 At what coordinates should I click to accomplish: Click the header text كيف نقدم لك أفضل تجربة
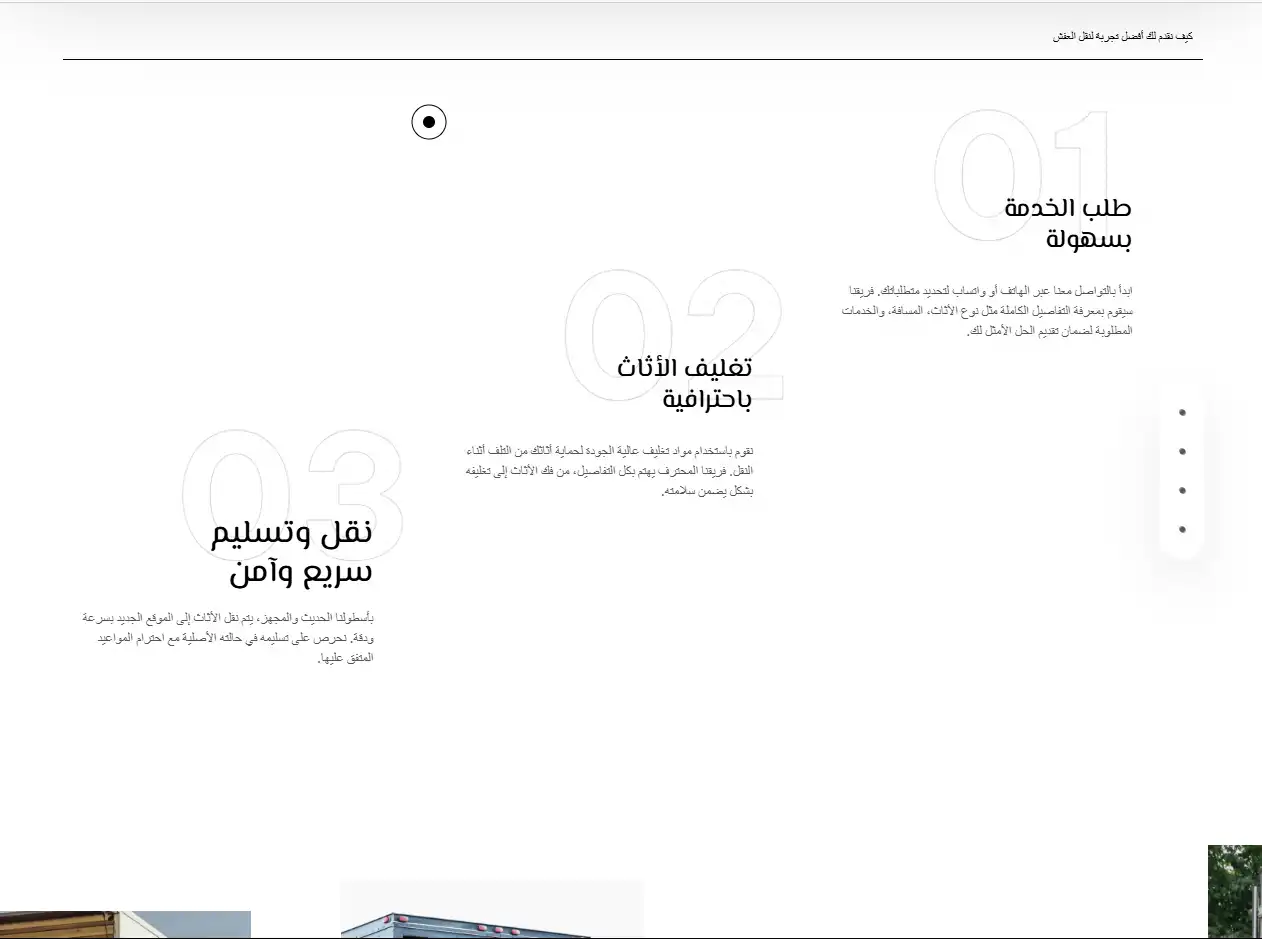click(1122, 36)
